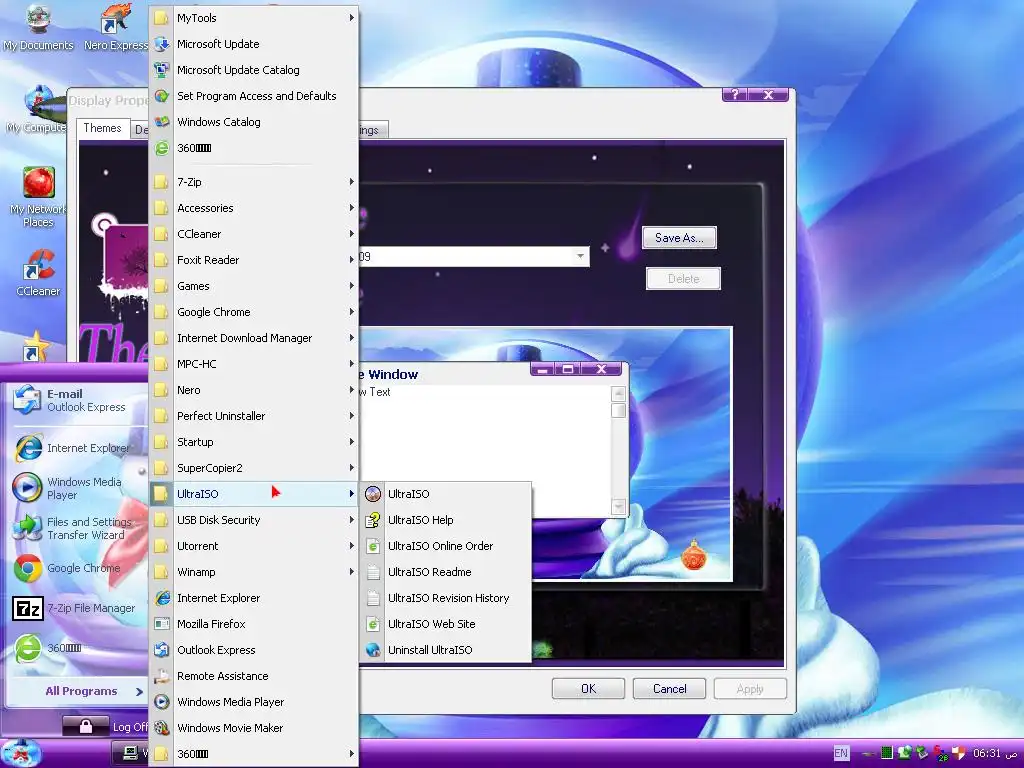Expand the Nero folder

coord(254,390)
